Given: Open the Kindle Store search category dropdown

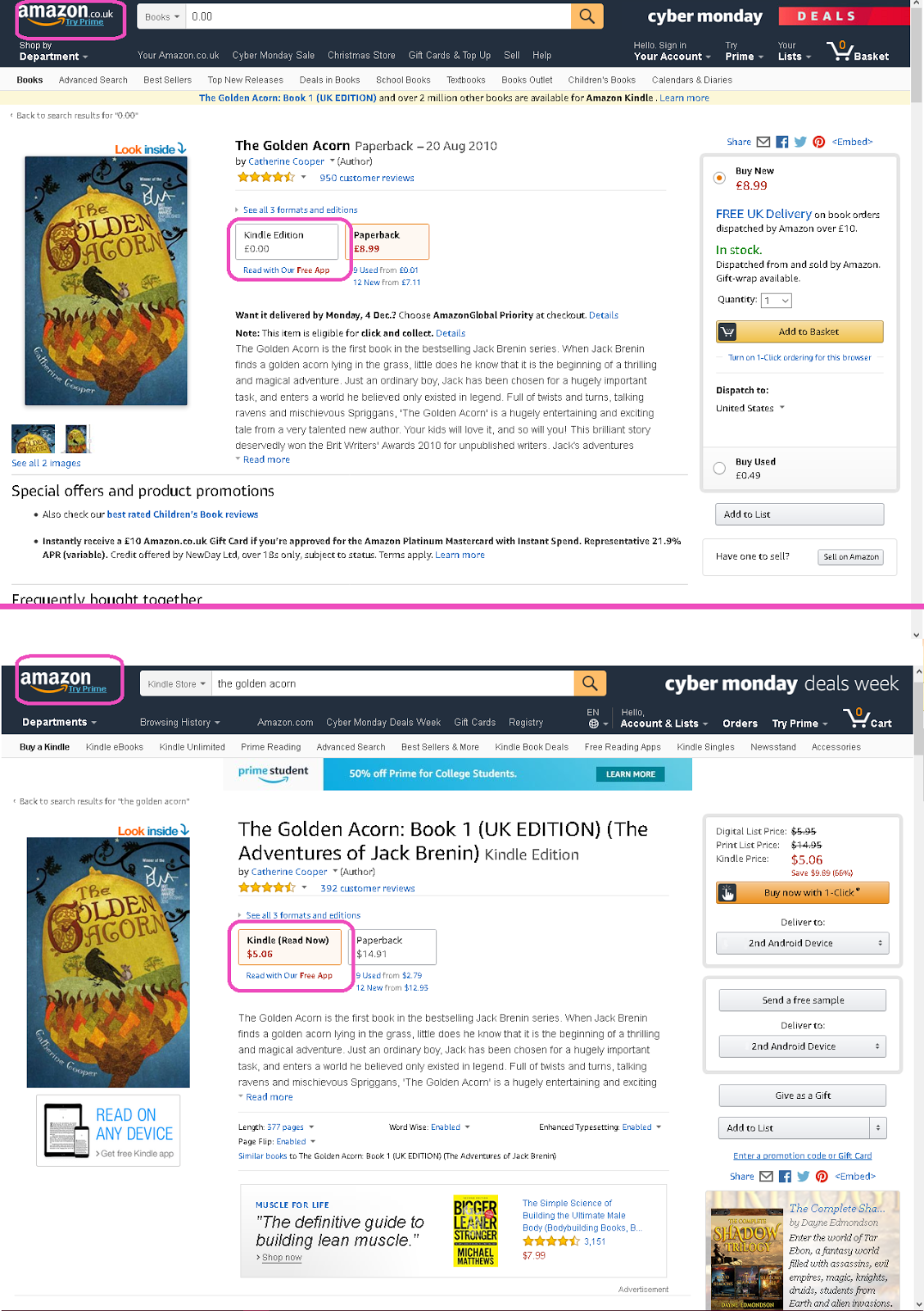Looking at the screenshot, I should click(x=176, y=683).
